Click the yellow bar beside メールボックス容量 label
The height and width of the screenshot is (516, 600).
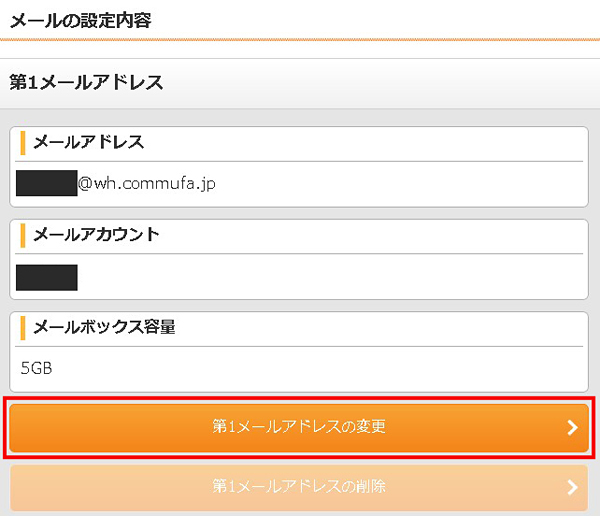(22, 328)
